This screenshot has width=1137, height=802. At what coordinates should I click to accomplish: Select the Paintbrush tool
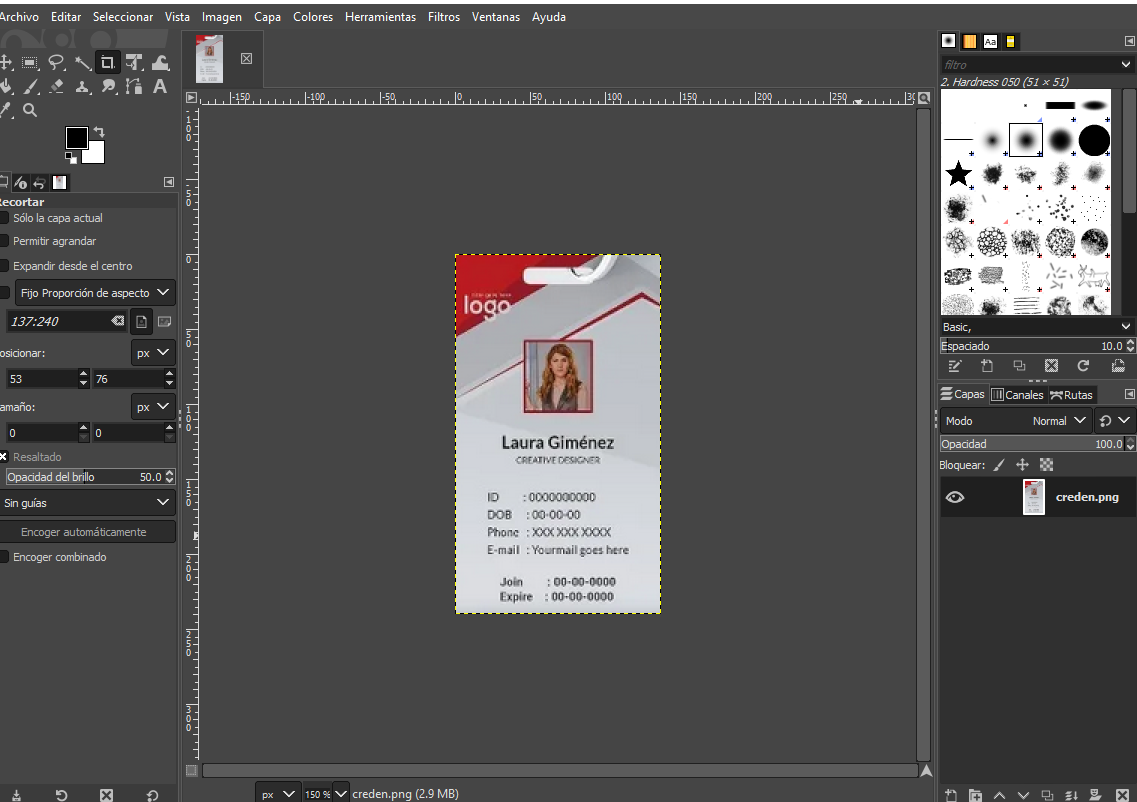[x=31, y=87]
